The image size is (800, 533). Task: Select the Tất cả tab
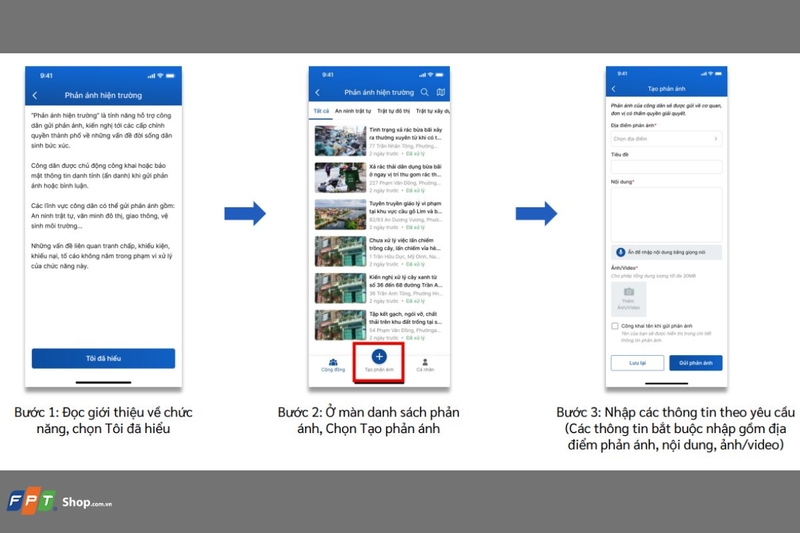click(x=321, y=111)
